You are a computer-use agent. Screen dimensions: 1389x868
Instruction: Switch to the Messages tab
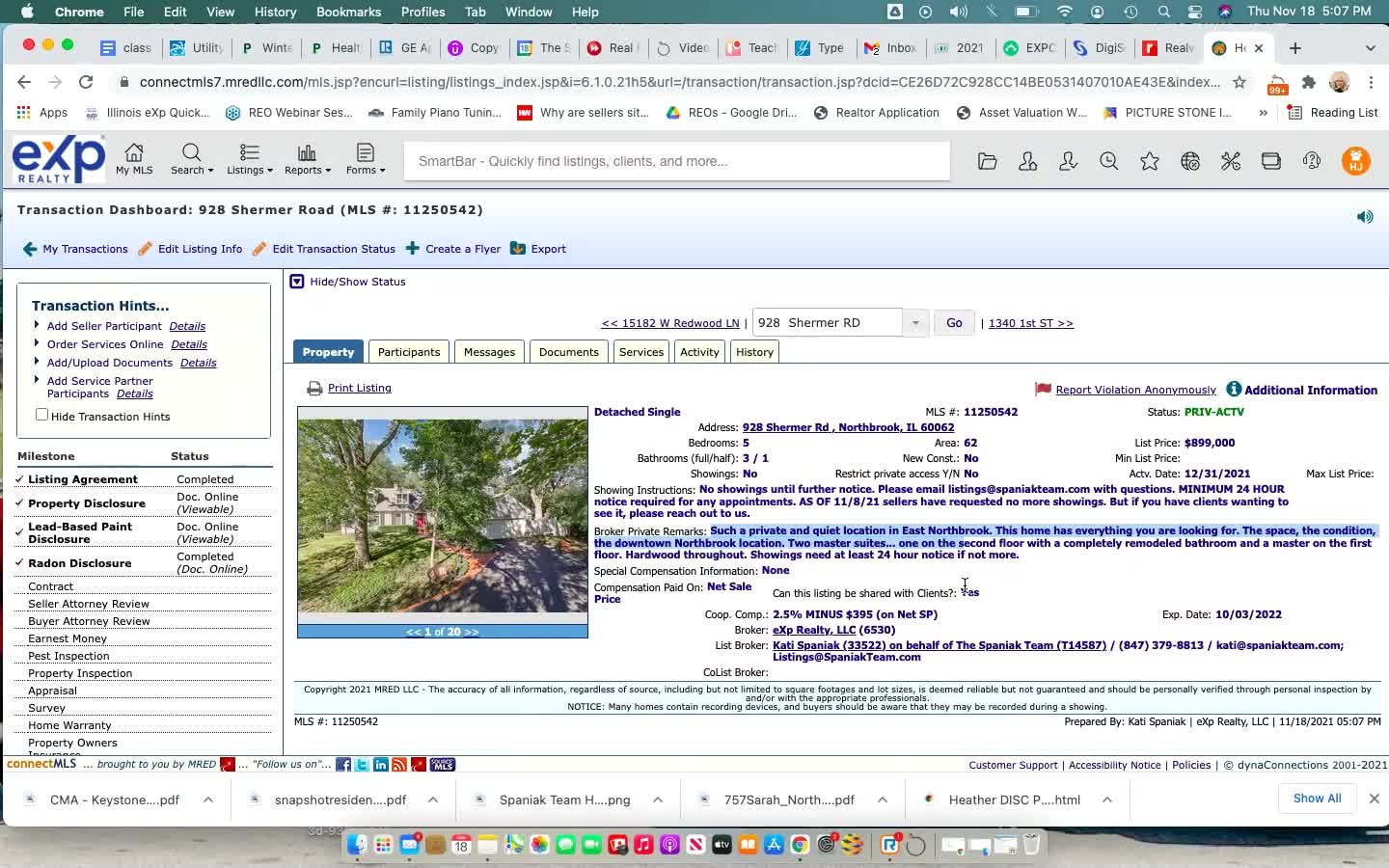pos(489,352)
